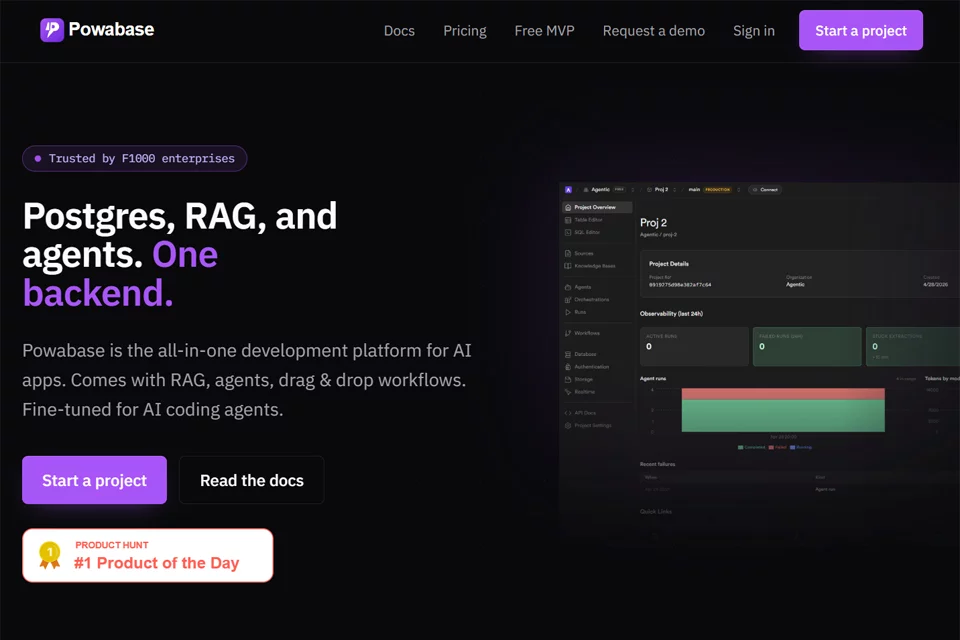
Task: Click the Recent failures heading
Action: click(658, 464)
